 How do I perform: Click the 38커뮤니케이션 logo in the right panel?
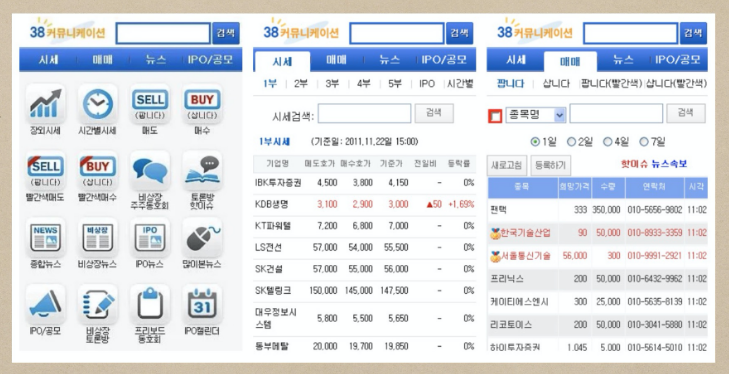point(534,31)
